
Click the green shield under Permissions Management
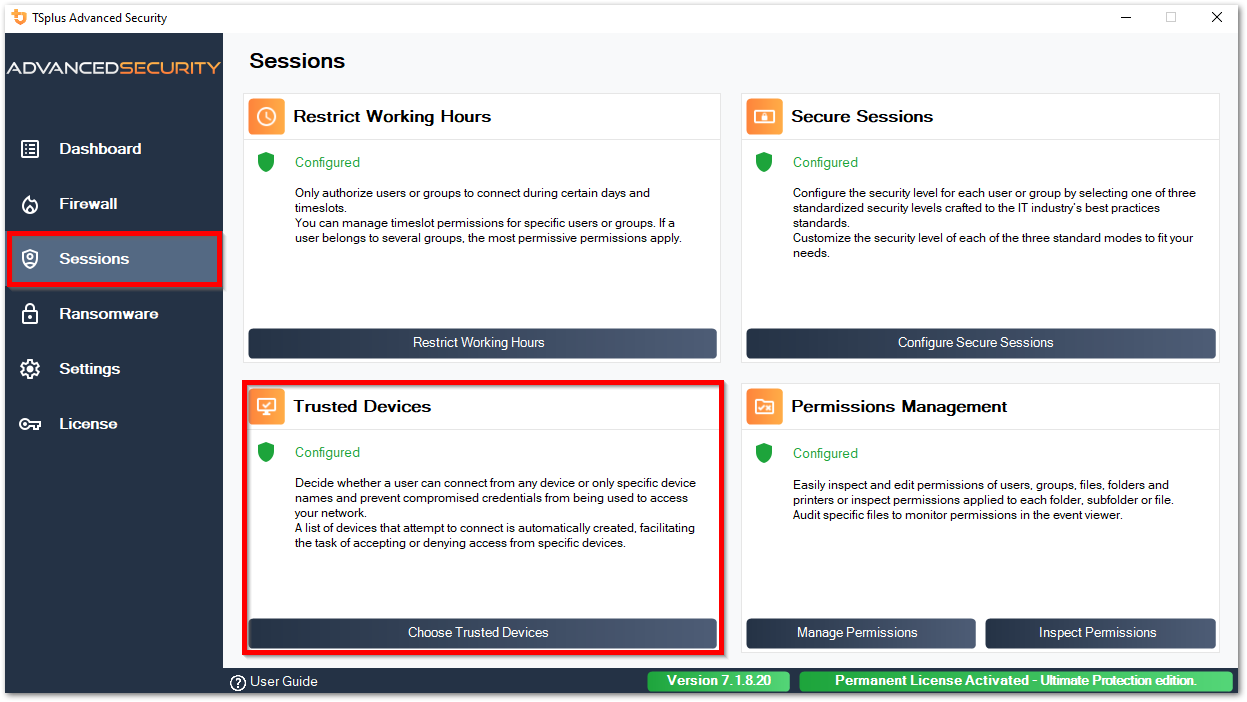[764, 453]
